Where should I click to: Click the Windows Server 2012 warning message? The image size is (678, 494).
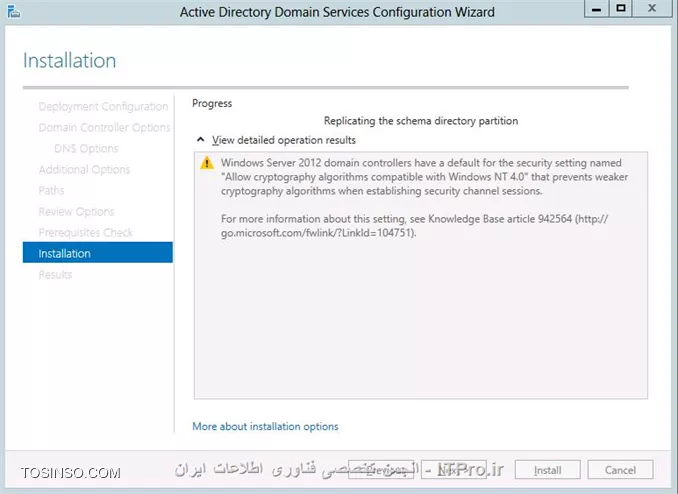coord(424,177)
